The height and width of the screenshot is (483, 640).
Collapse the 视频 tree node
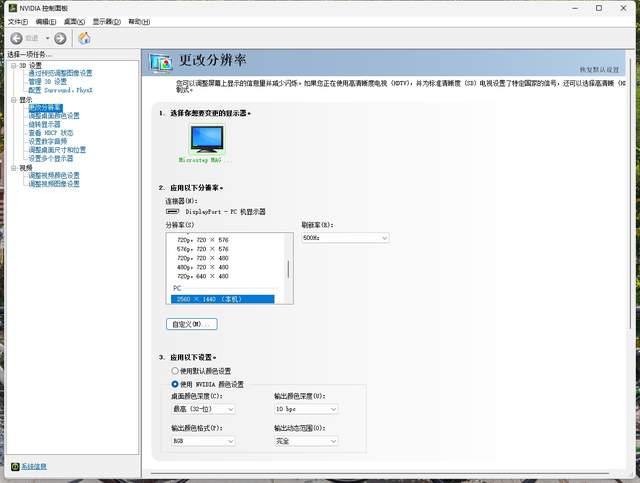click(x=13, y=168)
